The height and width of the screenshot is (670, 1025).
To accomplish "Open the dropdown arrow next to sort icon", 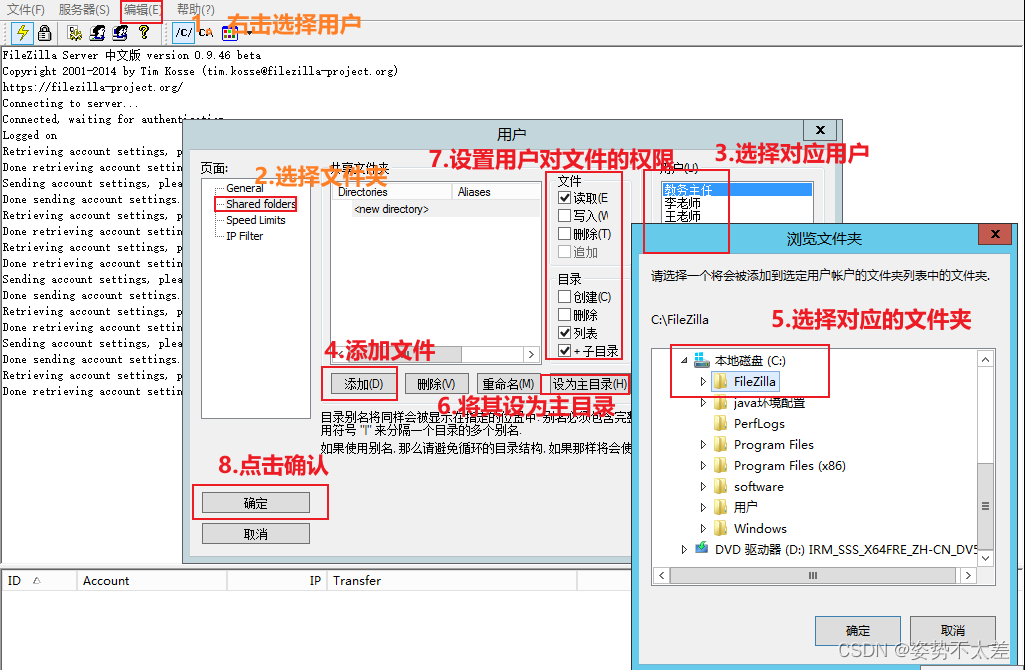I will click(249, 33).
